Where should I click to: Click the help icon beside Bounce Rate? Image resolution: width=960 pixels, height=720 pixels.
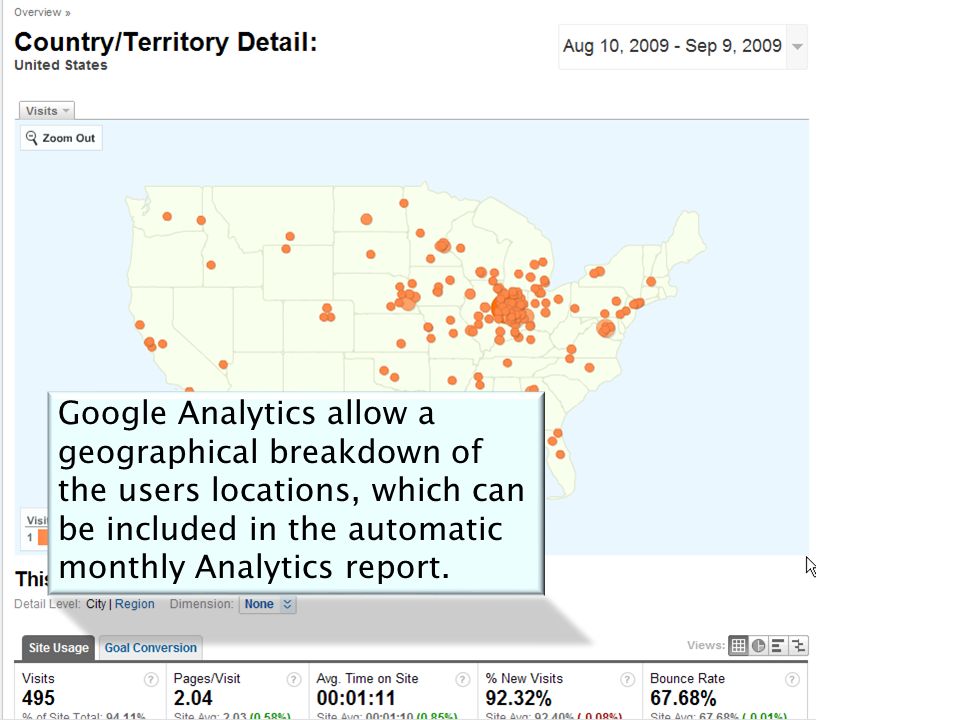click(792, 680)
